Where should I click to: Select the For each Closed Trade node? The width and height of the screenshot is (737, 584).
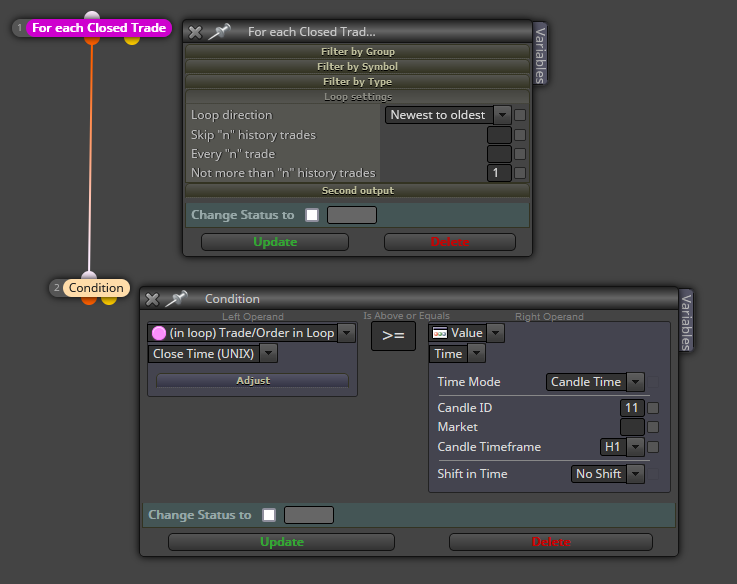[x=99, y=28]
